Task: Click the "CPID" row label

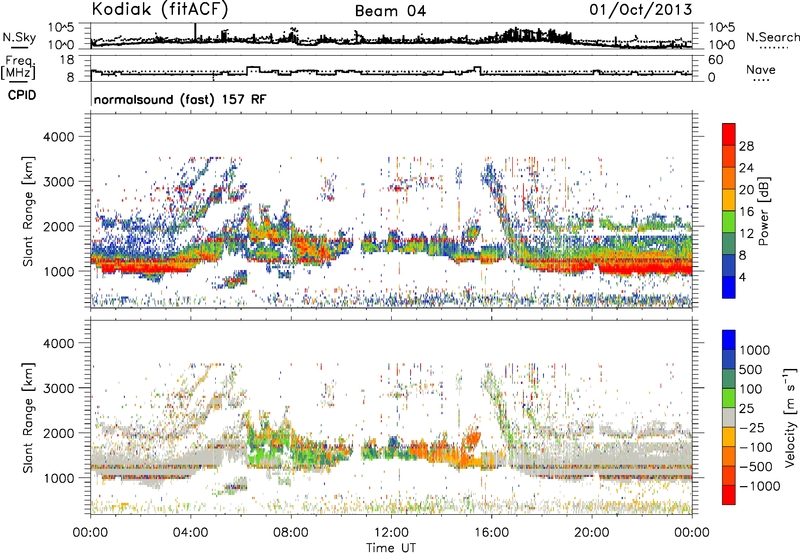Action: (22, 95)
